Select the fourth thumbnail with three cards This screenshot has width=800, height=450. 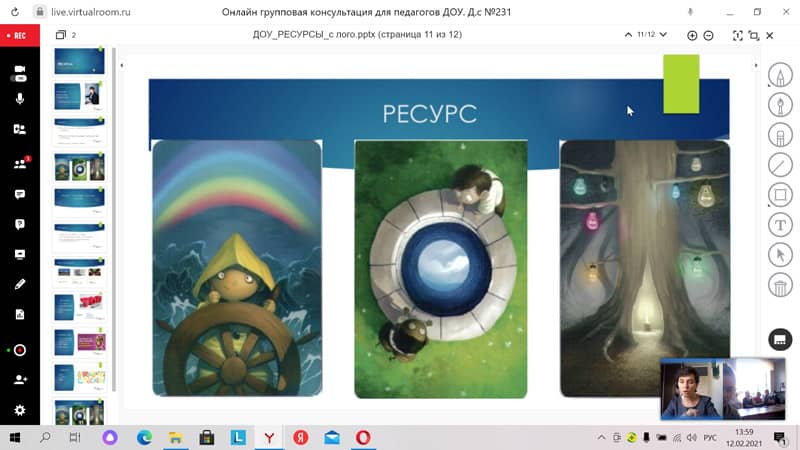[x=79, y=167]
